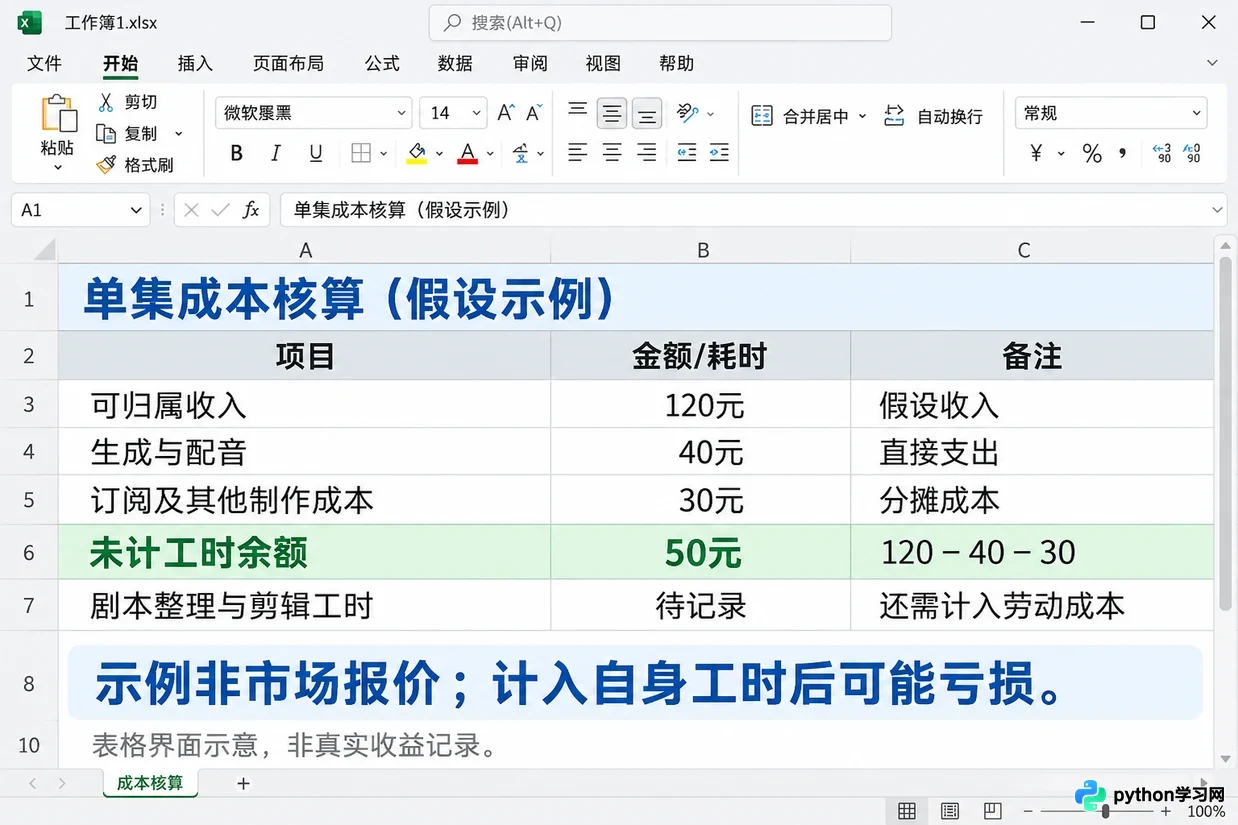
Task: Click the Cut scissors icon
Action: point(106,102)
